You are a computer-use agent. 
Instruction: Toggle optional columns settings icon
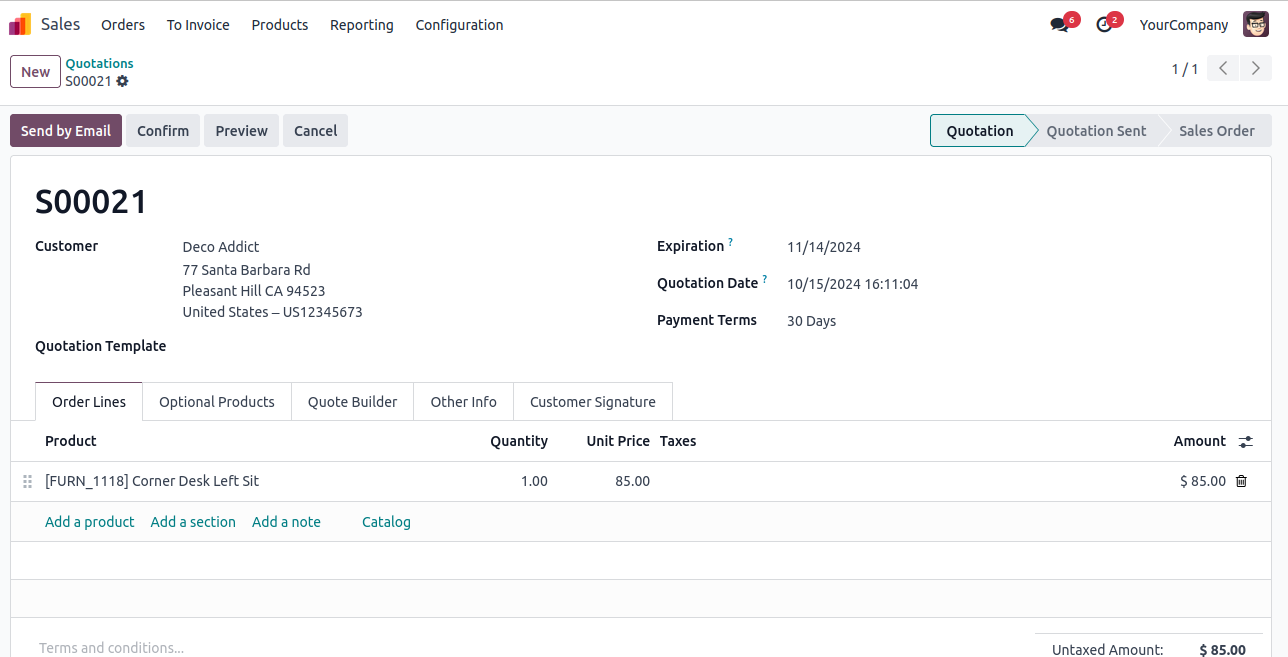(1245, 441)
